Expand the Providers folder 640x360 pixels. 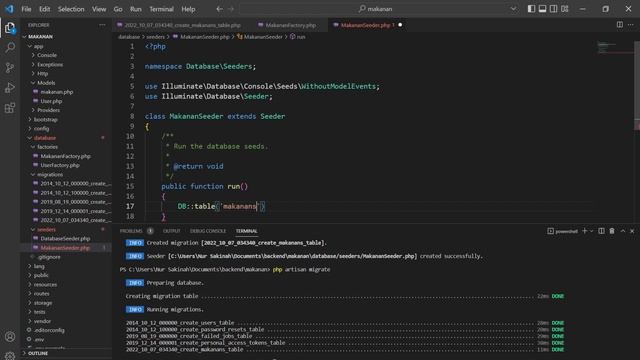(67, 110)
